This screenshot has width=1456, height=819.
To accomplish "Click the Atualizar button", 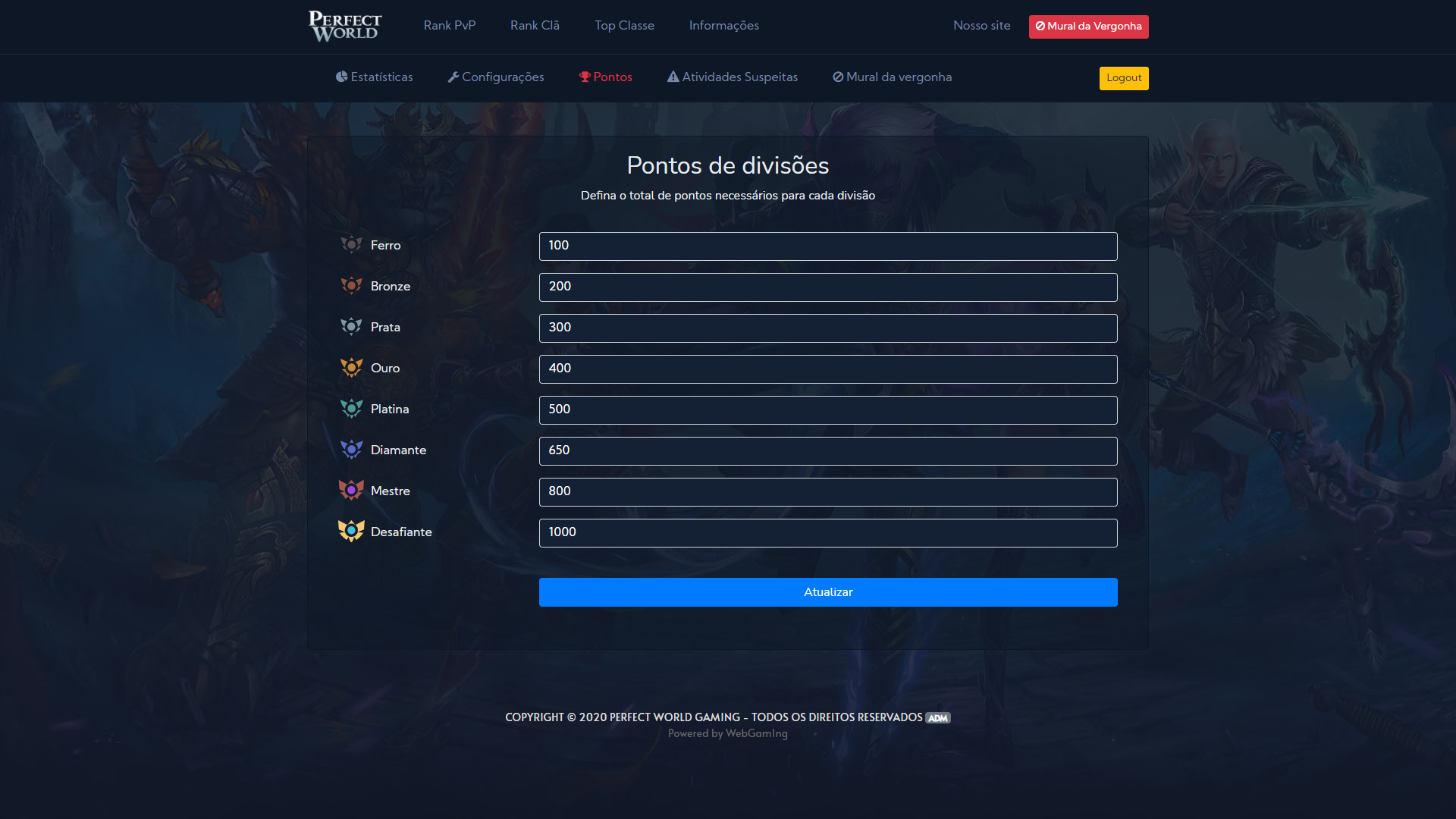I will pos(828,592).
